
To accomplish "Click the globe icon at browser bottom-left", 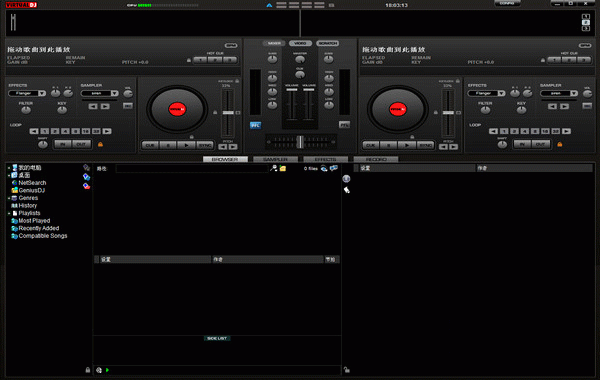I will pos(99,370).
